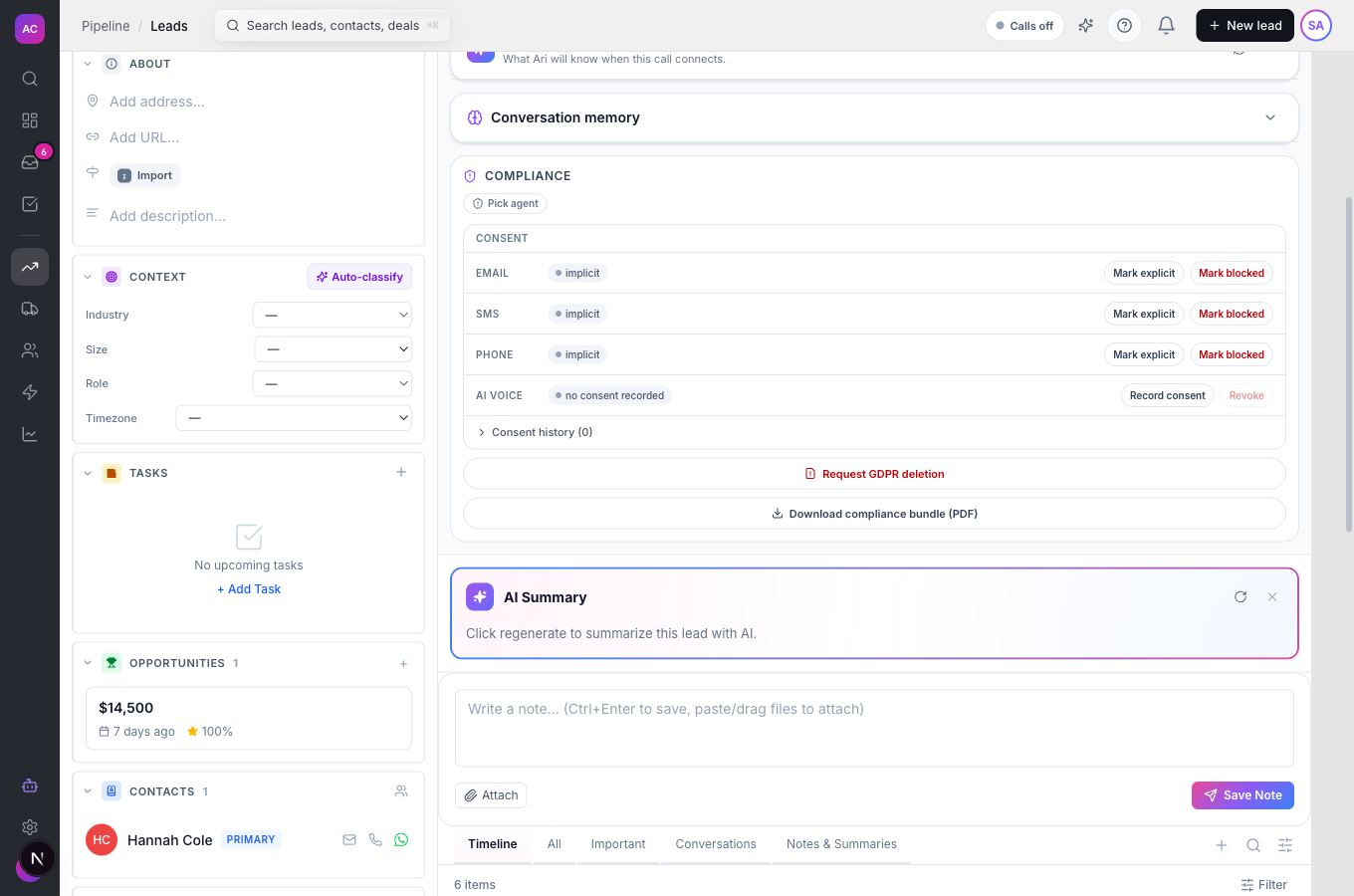This screenshot has width=1354, height=896.
Task: Open the settings gear in sidebar
Action: coord(30,827)
